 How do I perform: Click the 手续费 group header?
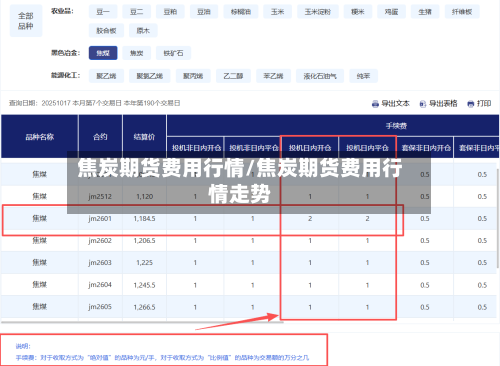(x=396, y=126)
